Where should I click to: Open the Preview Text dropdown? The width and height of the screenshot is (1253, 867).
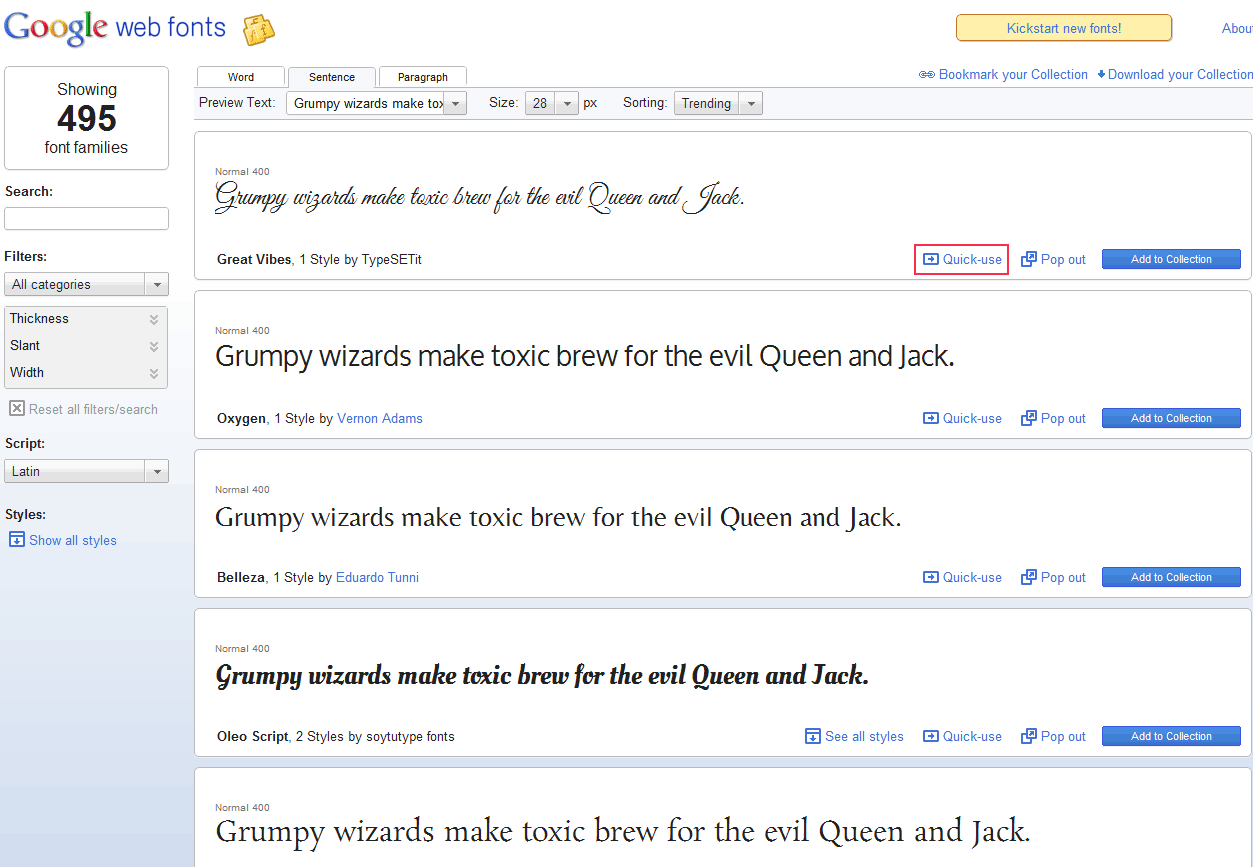[376, 103]
